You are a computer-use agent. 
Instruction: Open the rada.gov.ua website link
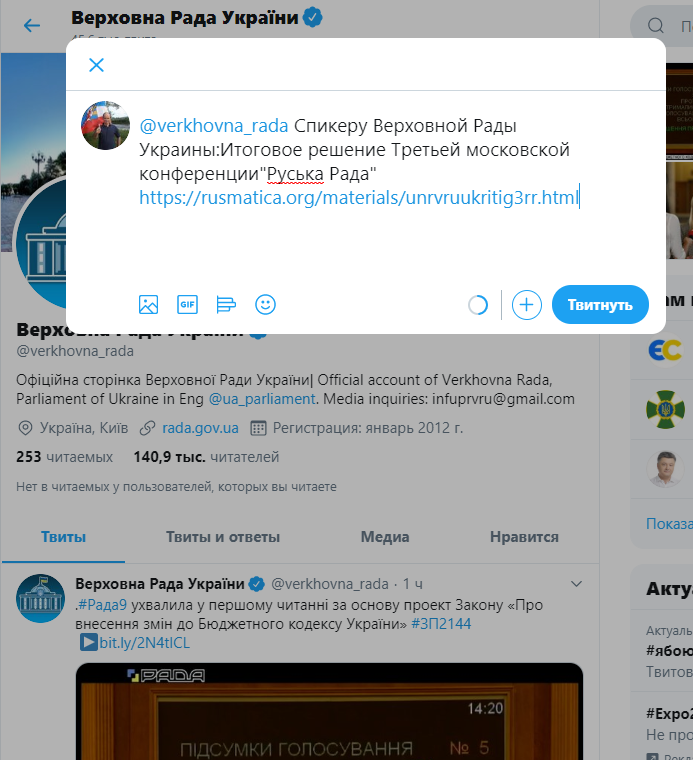point(200,428)
